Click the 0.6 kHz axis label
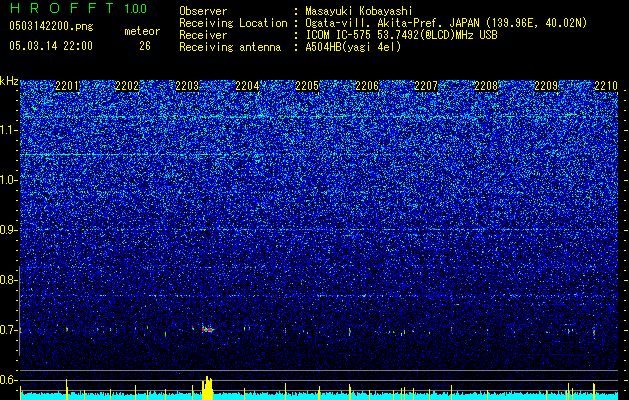The height and width of the screenshot is (400, 629). [8, 380]
